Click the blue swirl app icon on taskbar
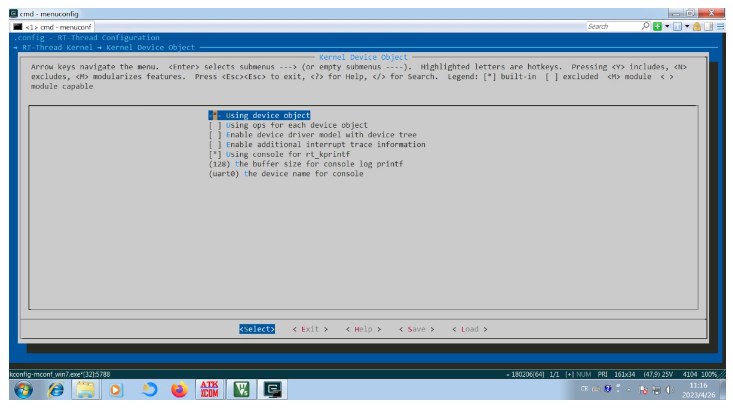733x408 pixels. (x=148, y=389)
